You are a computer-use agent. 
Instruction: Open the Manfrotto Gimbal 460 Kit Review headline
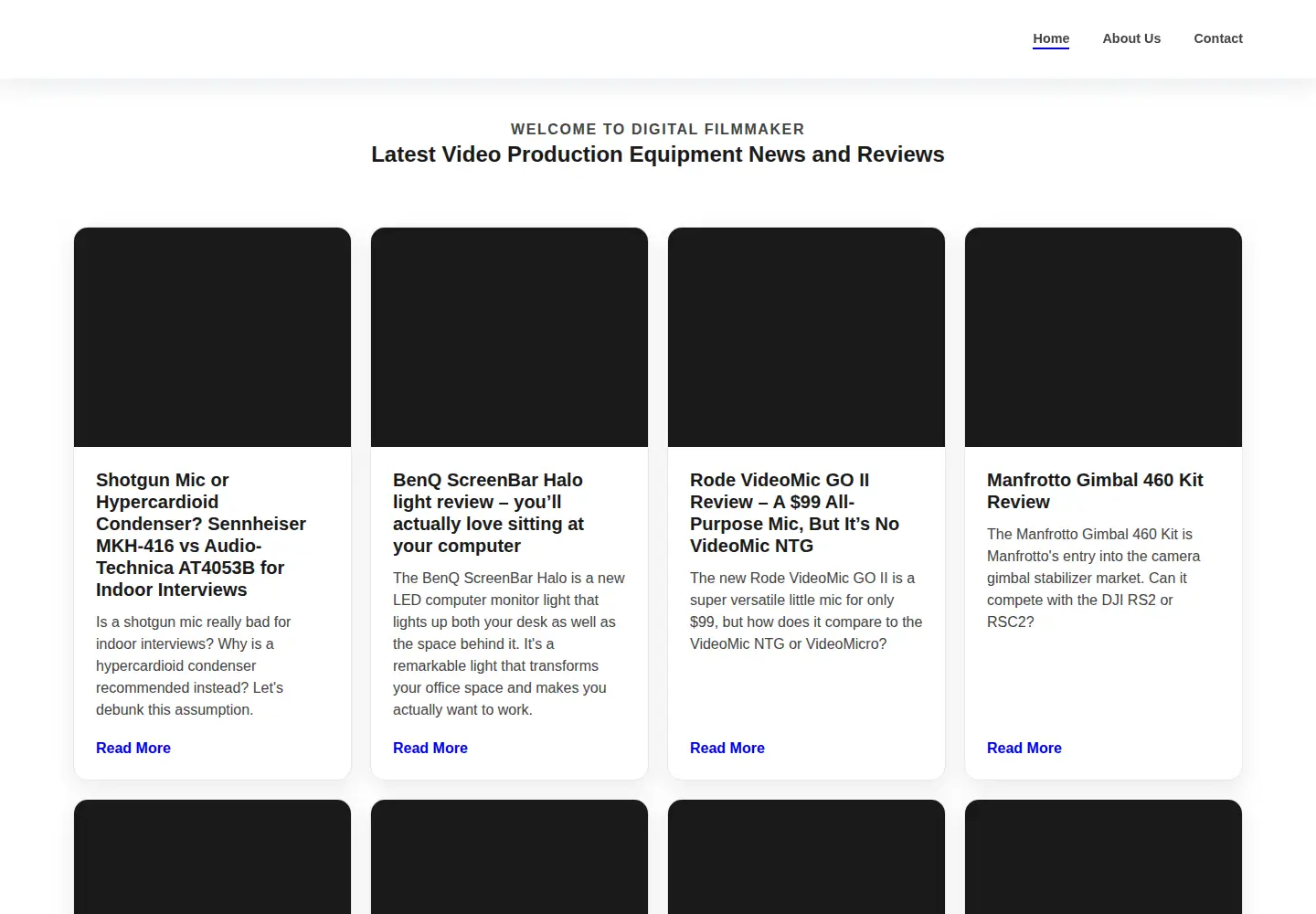[1095, 491]
